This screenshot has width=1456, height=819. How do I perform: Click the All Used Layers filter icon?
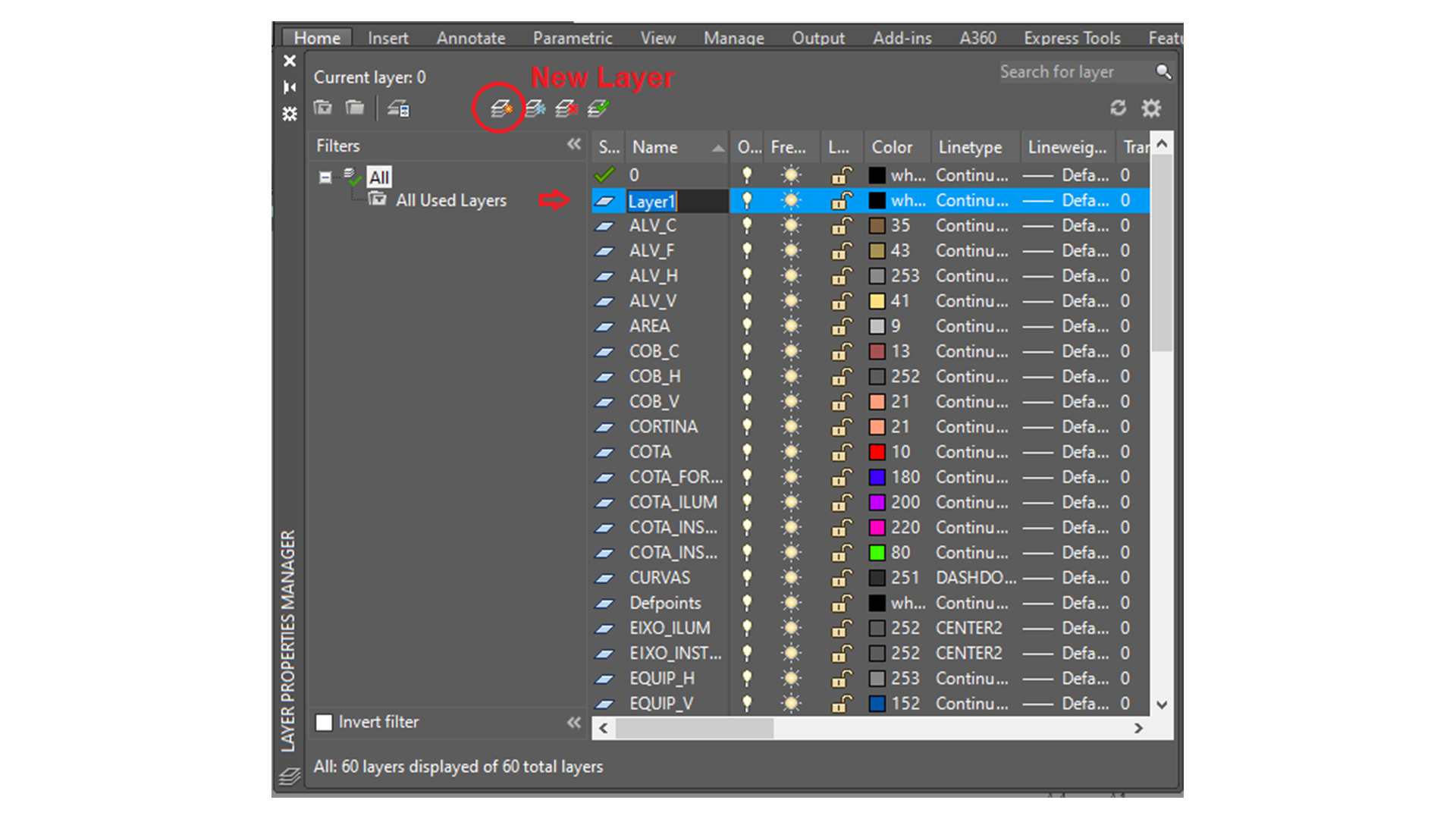[x=377, y=199]
